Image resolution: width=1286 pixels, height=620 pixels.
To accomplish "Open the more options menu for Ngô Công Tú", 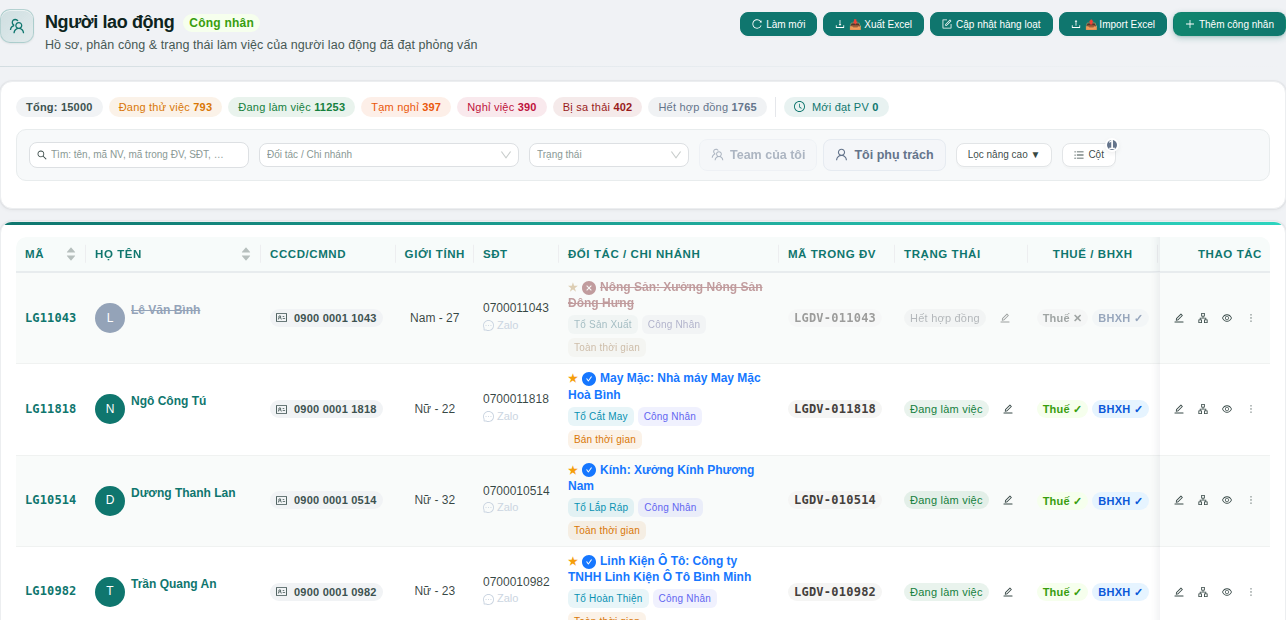I will pyautogui.click(x=1251, y=409).
